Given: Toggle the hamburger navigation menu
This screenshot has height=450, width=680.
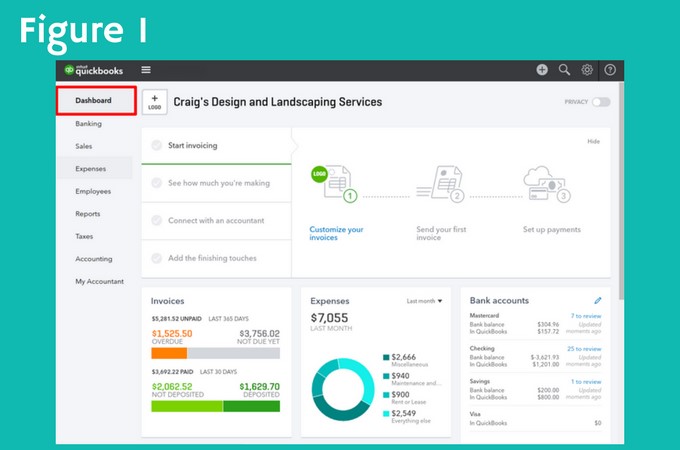Looking at the screenshot, I should pos(146,70).
